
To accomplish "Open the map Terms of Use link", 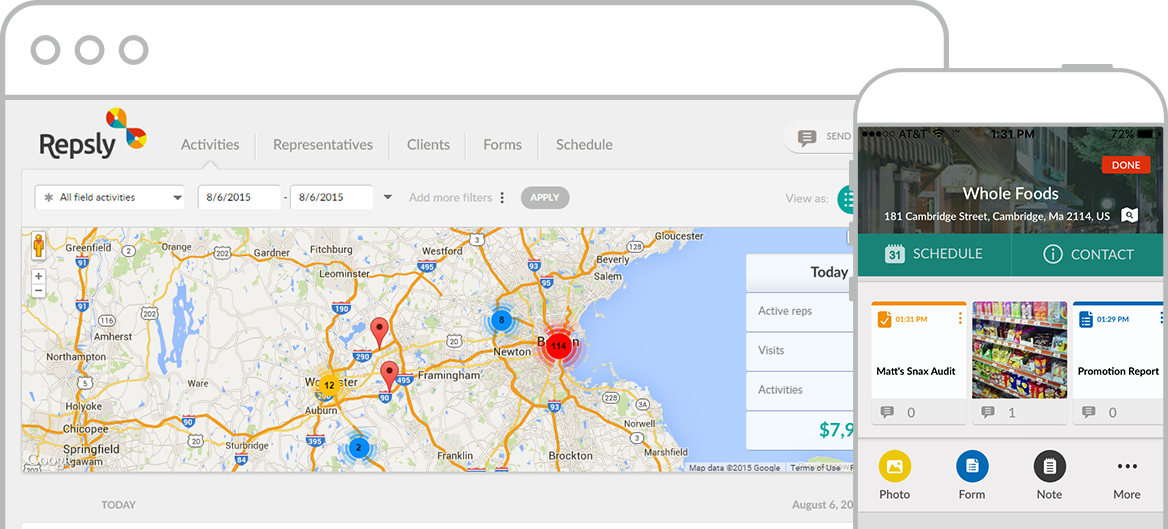I will pyautogui.click(x=814, y=468).
